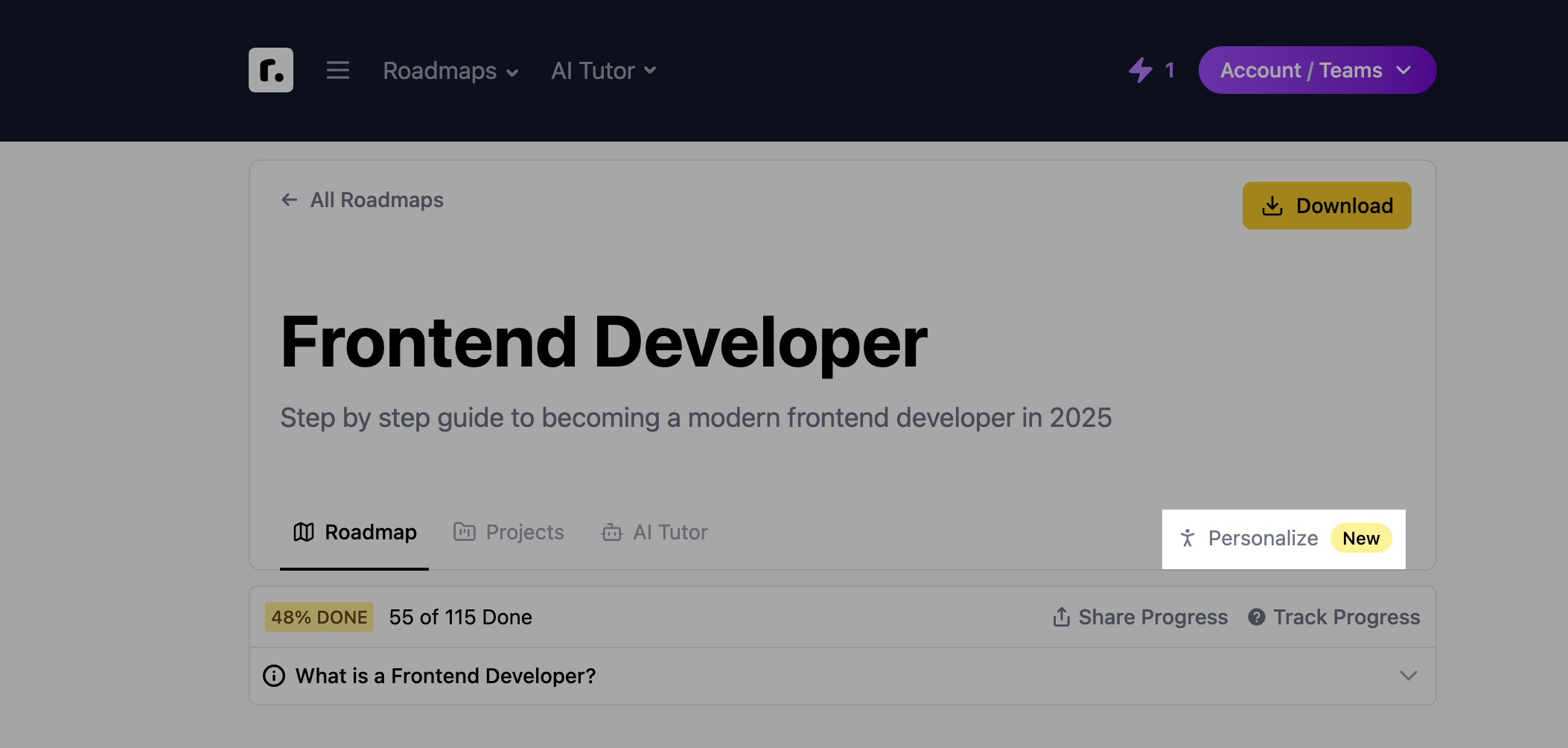Click the purple lightning streak icon
Image resolution: width=1568 pixels, height=748 pixels.
pos(1141,70)
